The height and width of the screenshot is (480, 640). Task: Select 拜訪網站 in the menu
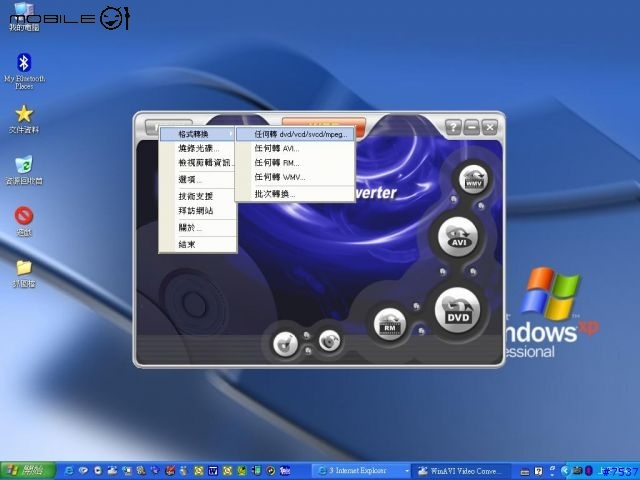[x=198, y=211]
